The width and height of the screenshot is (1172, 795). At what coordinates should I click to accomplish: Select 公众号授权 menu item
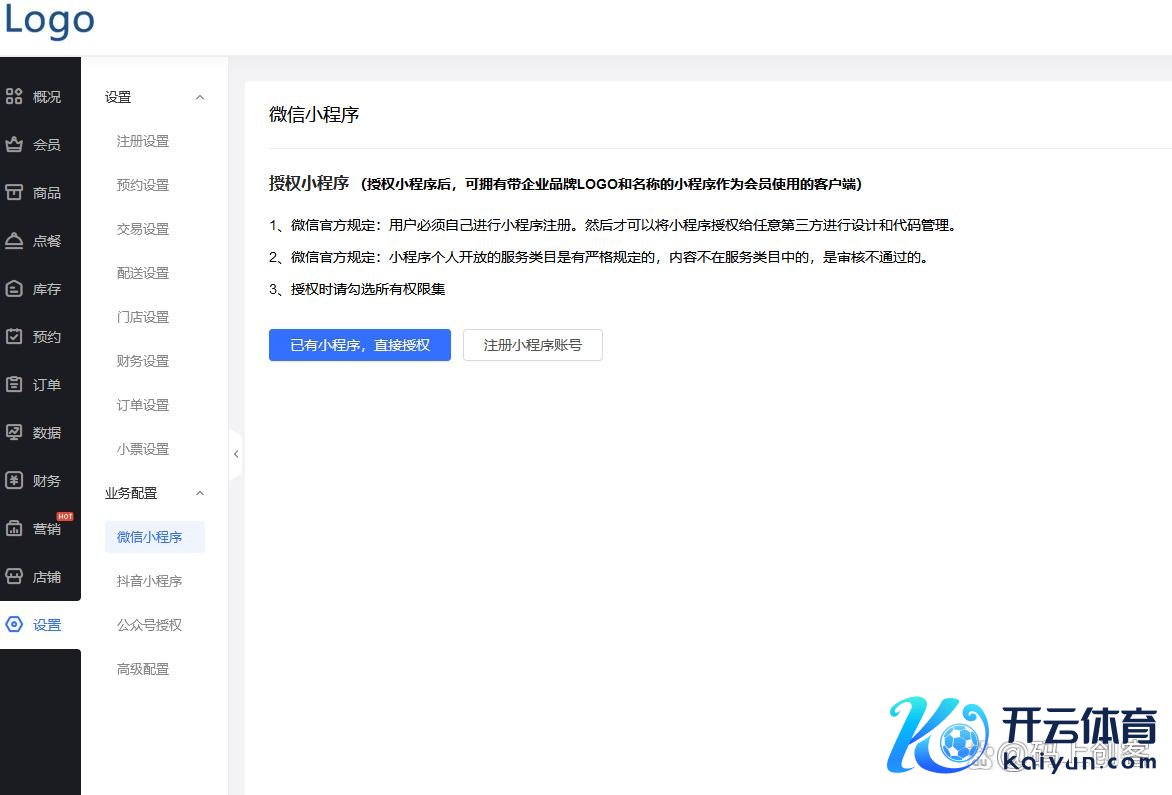tap(149, 625)
